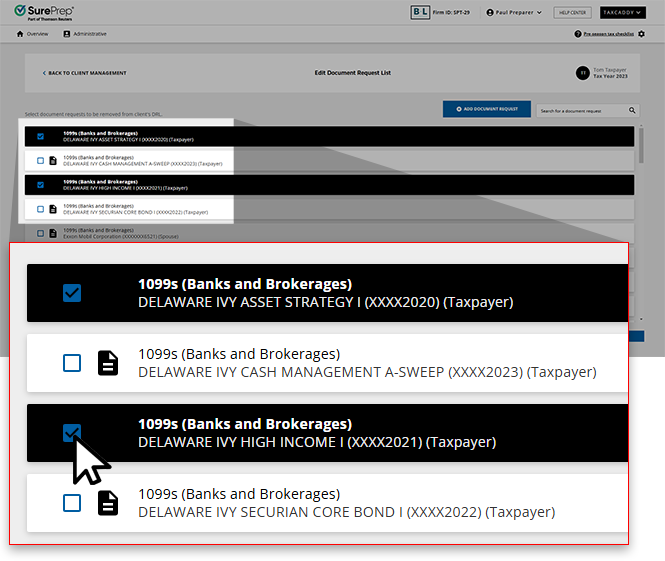Viewport: 665px width, 561px height.
Task: Toggle enlarged Cash Management A-Sweep checkbox
Action: [72, 363]
